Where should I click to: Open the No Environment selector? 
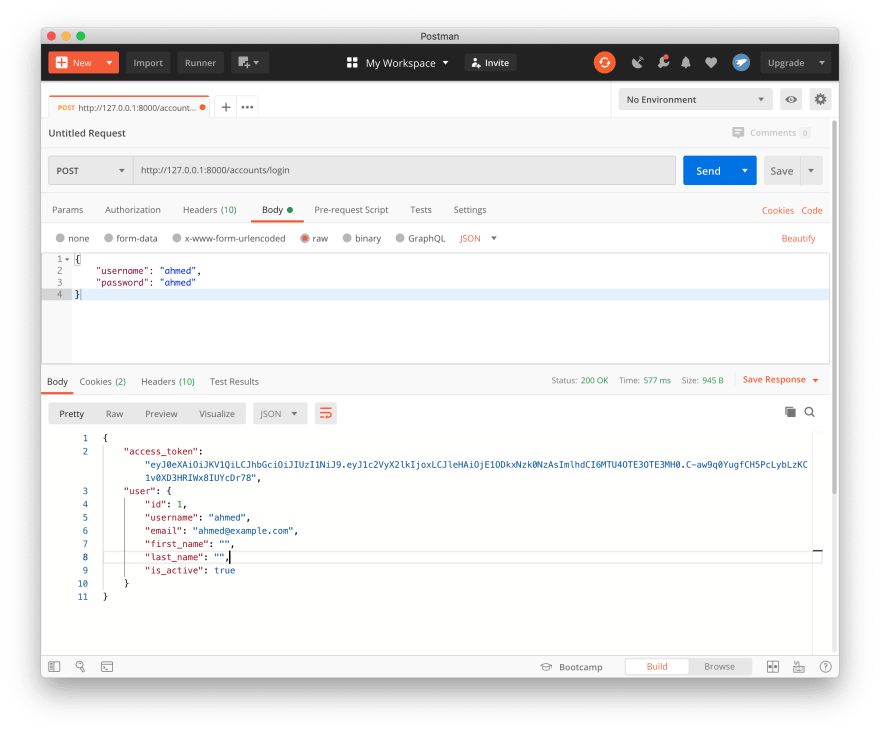(695, 99)
